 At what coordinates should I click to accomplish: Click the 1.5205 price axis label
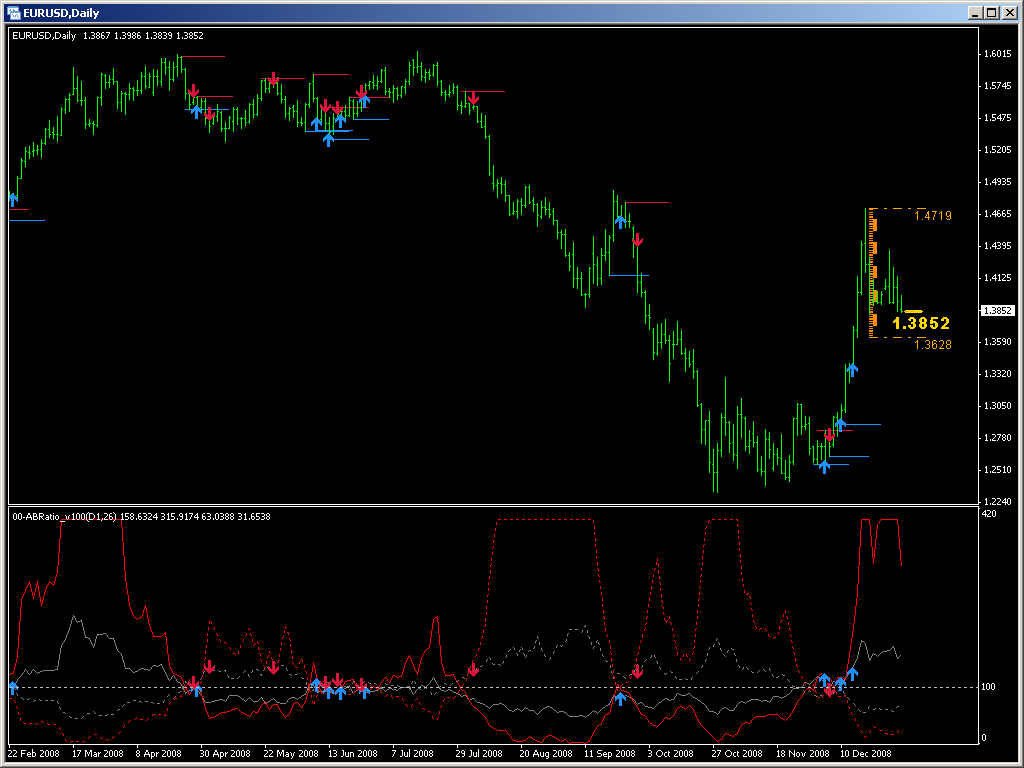click(998, 150)
